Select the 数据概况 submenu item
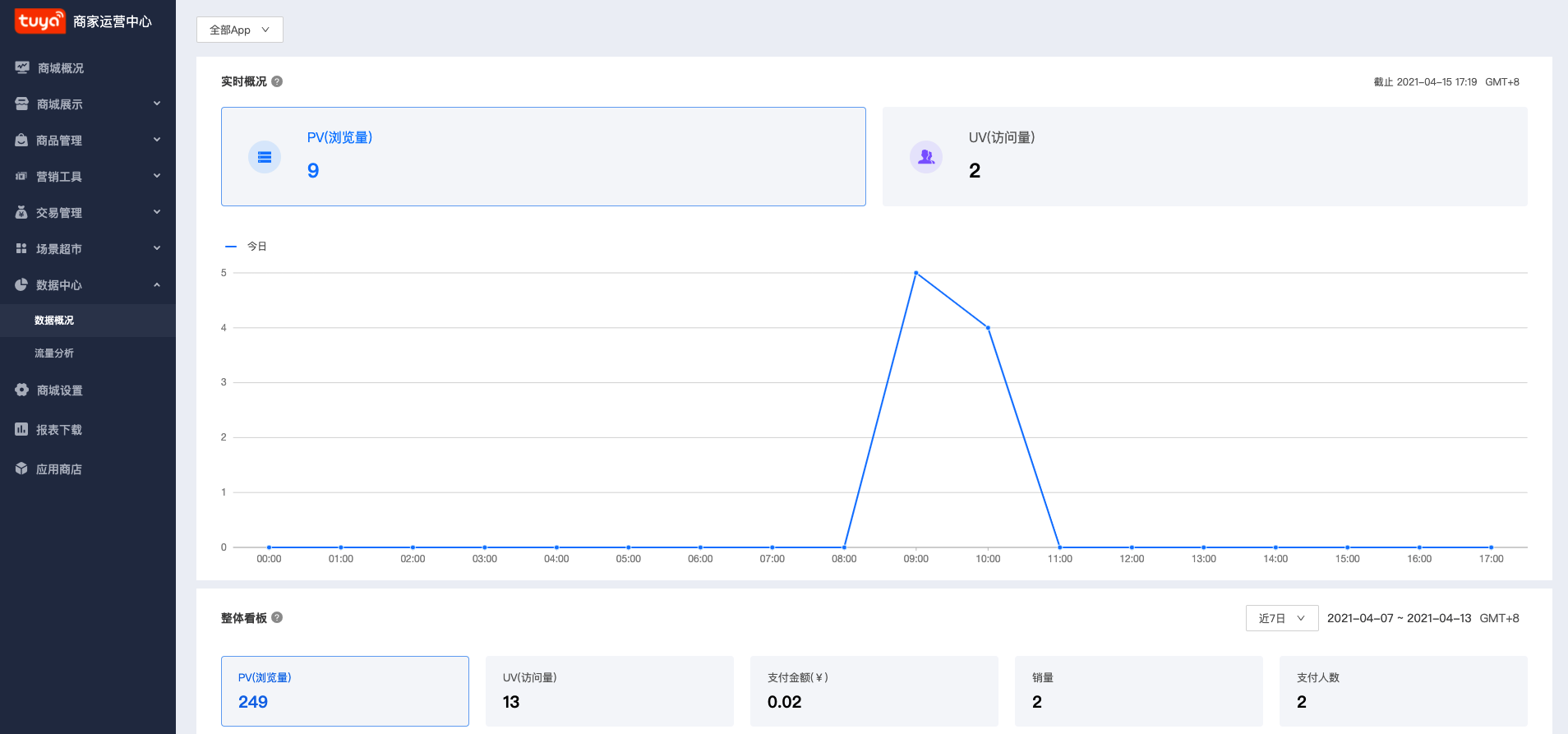 tap(88, 321)
